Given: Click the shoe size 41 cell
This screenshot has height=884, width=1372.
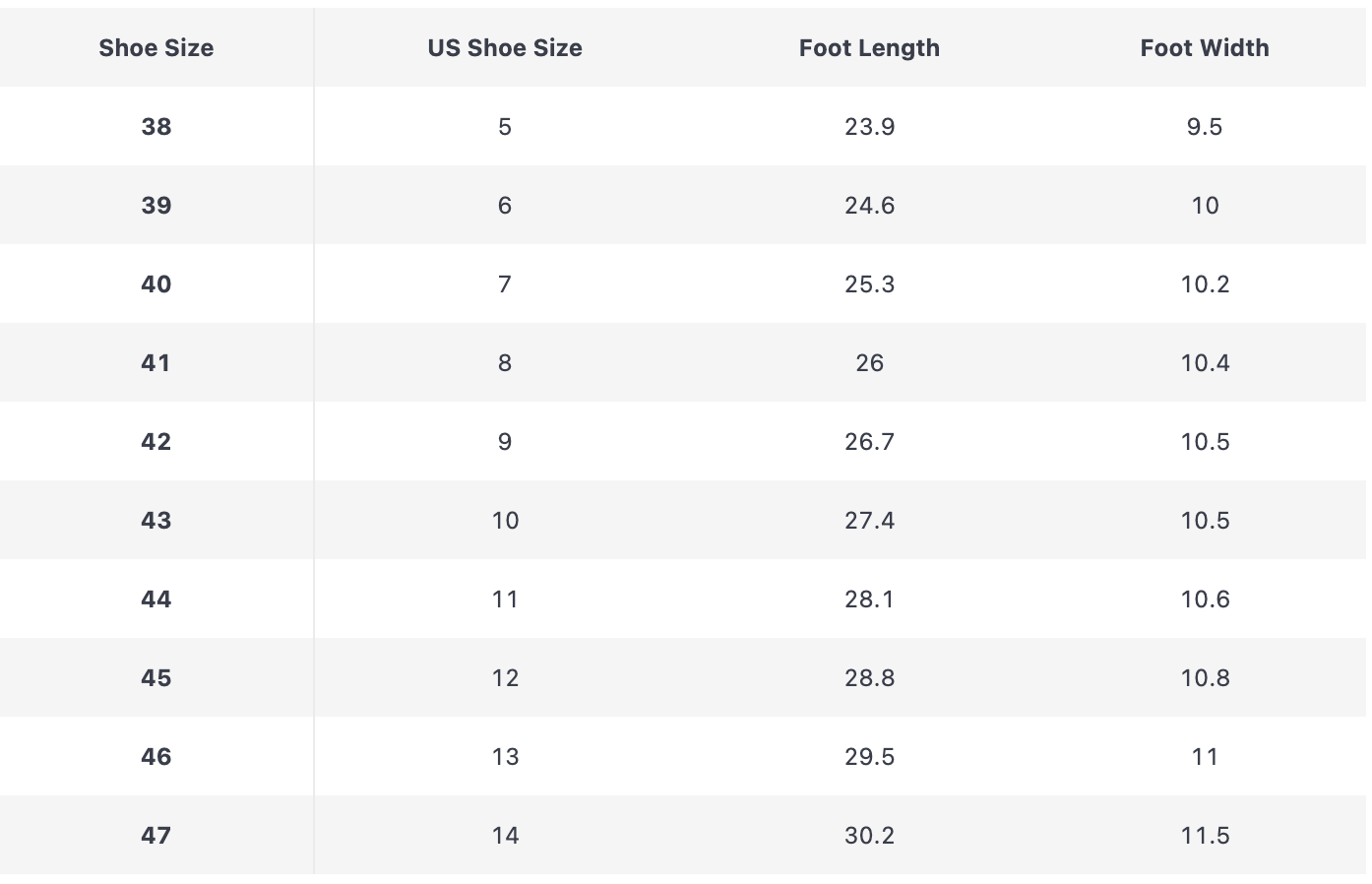Looking at the screenshot, I should coord(156,362).
